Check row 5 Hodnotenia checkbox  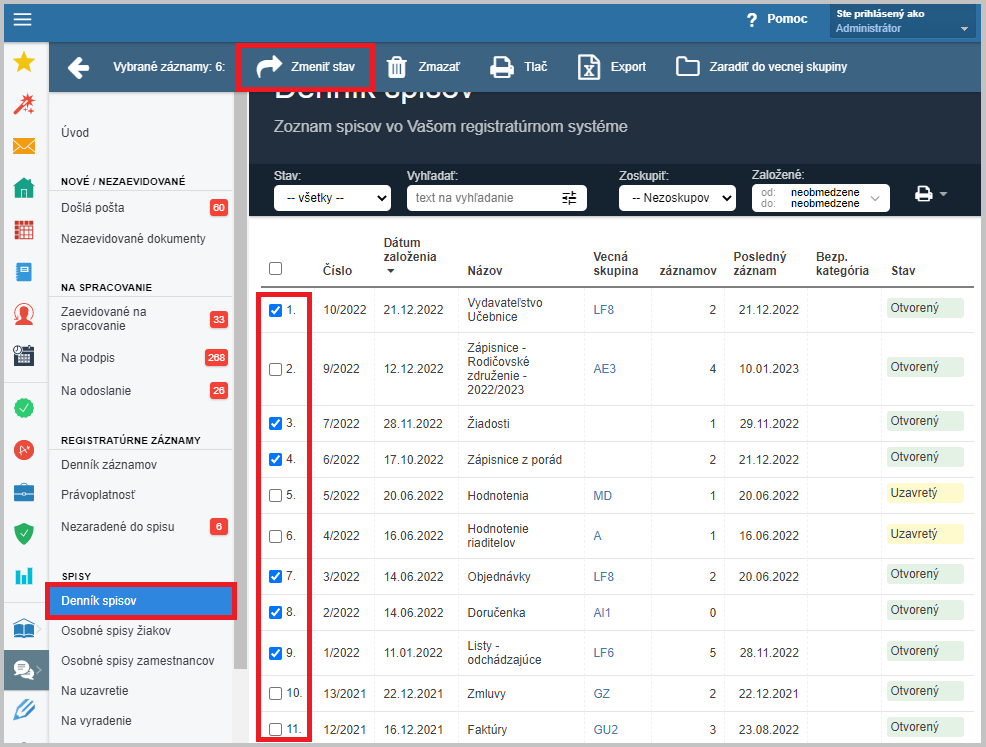[x=275, y=496]
